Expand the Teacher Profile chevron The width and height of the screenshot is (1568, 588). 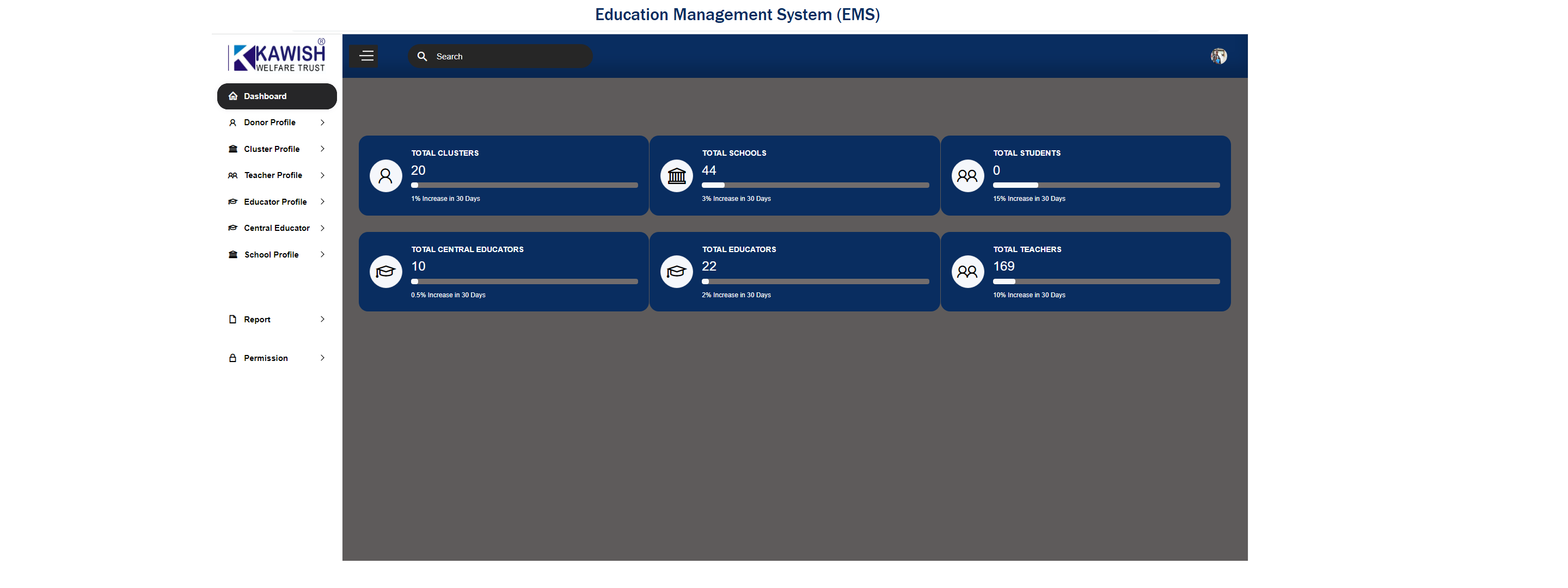(322, 175)
